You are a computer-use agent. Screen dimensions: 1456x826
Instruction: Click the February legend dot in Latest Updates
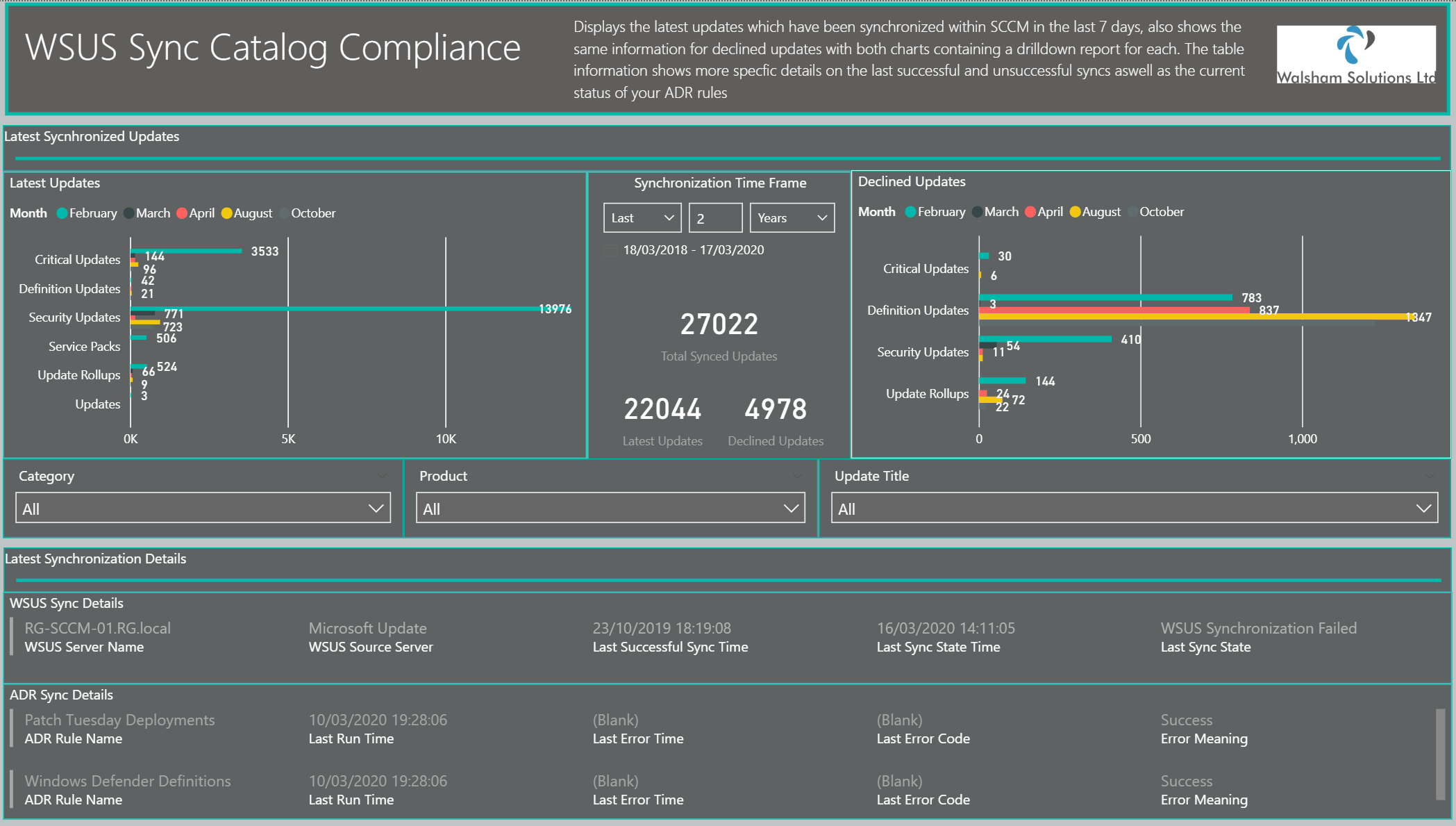pos(62,213)
